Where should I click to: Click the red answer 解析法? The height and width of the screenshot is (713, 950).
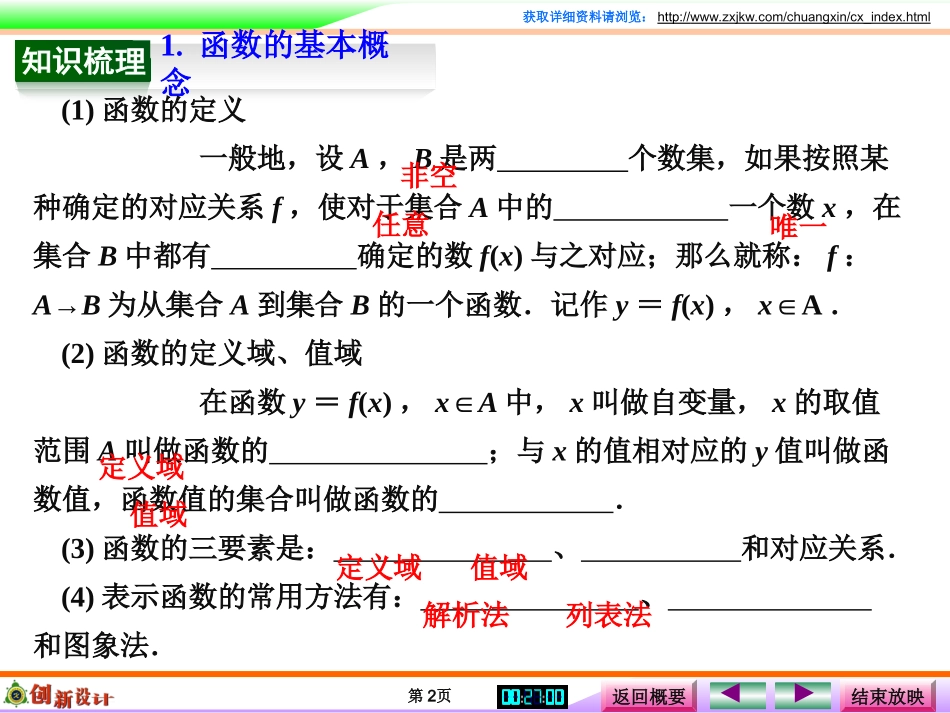coord(465,615)
